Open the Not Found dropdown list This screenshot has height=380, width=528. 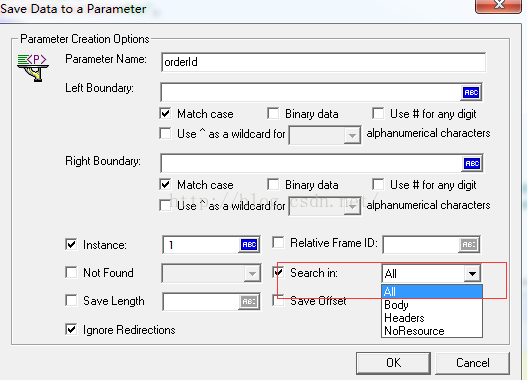252,274
